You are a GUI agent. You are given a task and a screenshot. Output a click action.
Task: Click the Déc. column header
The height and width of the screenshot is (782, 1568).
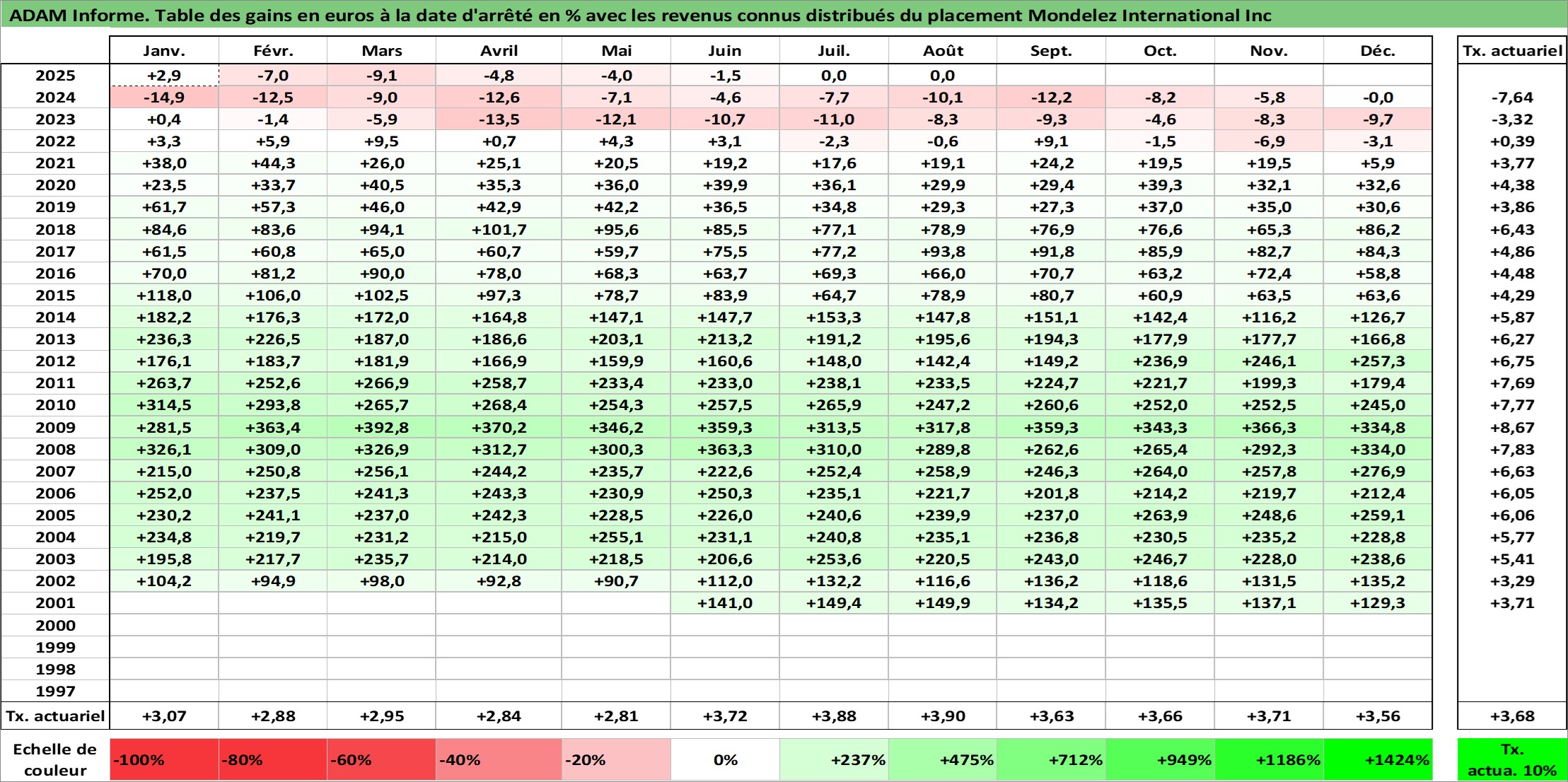click(x=1378, y=51)
